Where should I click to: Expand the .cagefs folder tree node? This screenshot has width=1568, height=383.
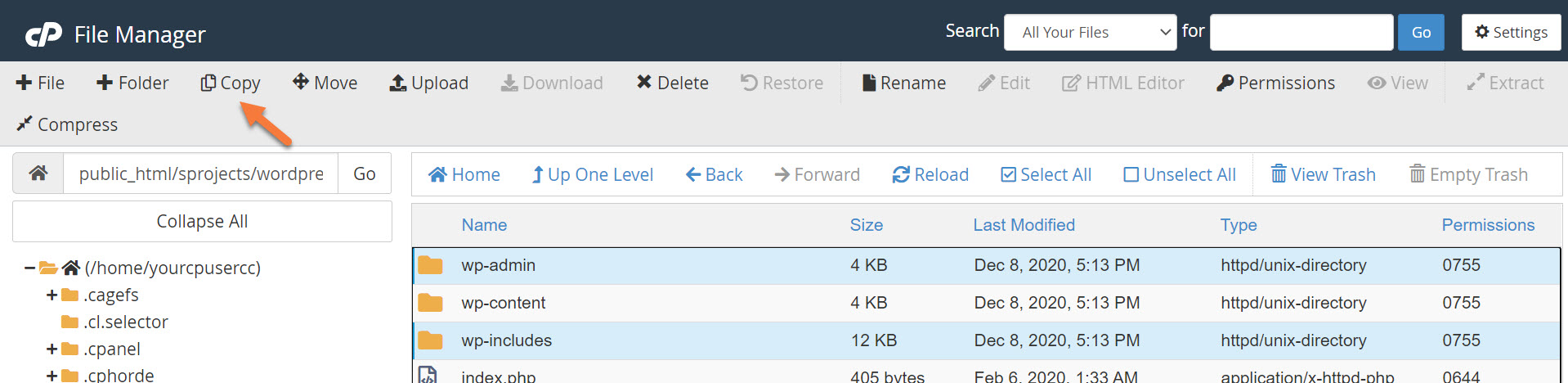point(52,295)
